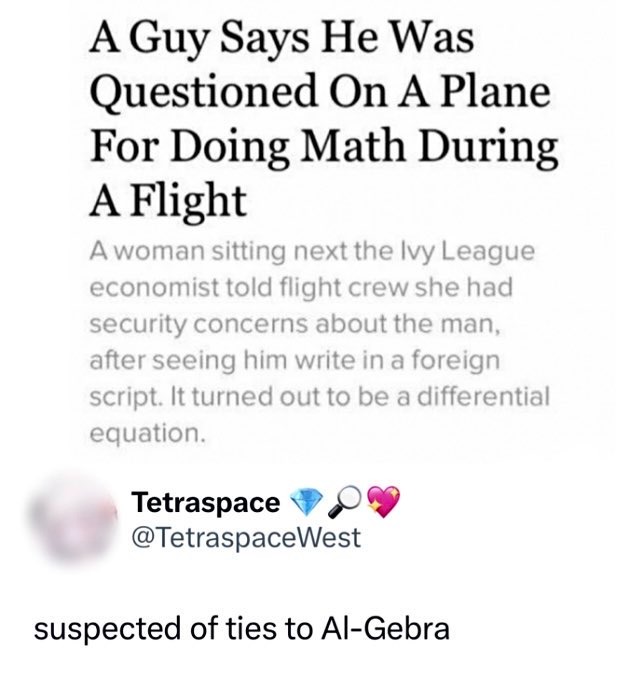Click 'economist told flight crew she had' line
Viewport: 620px width, 676px height.
pos(301,287)
